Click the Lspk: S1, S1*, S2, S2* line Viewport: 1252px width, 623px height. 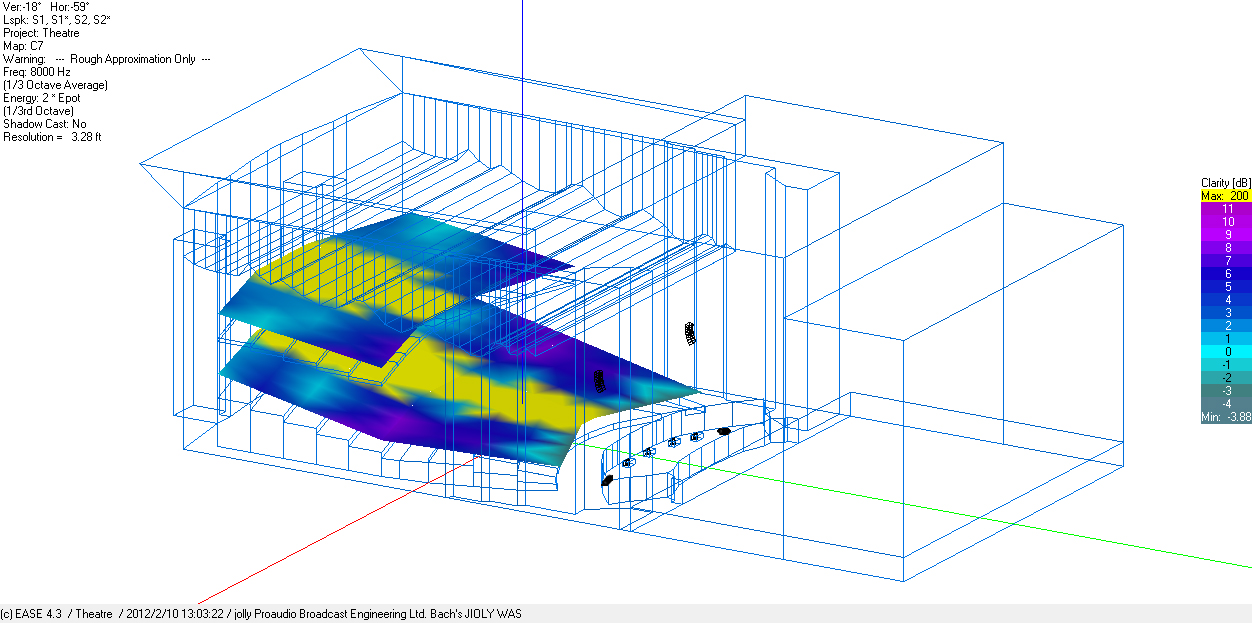tap(57, 20)
